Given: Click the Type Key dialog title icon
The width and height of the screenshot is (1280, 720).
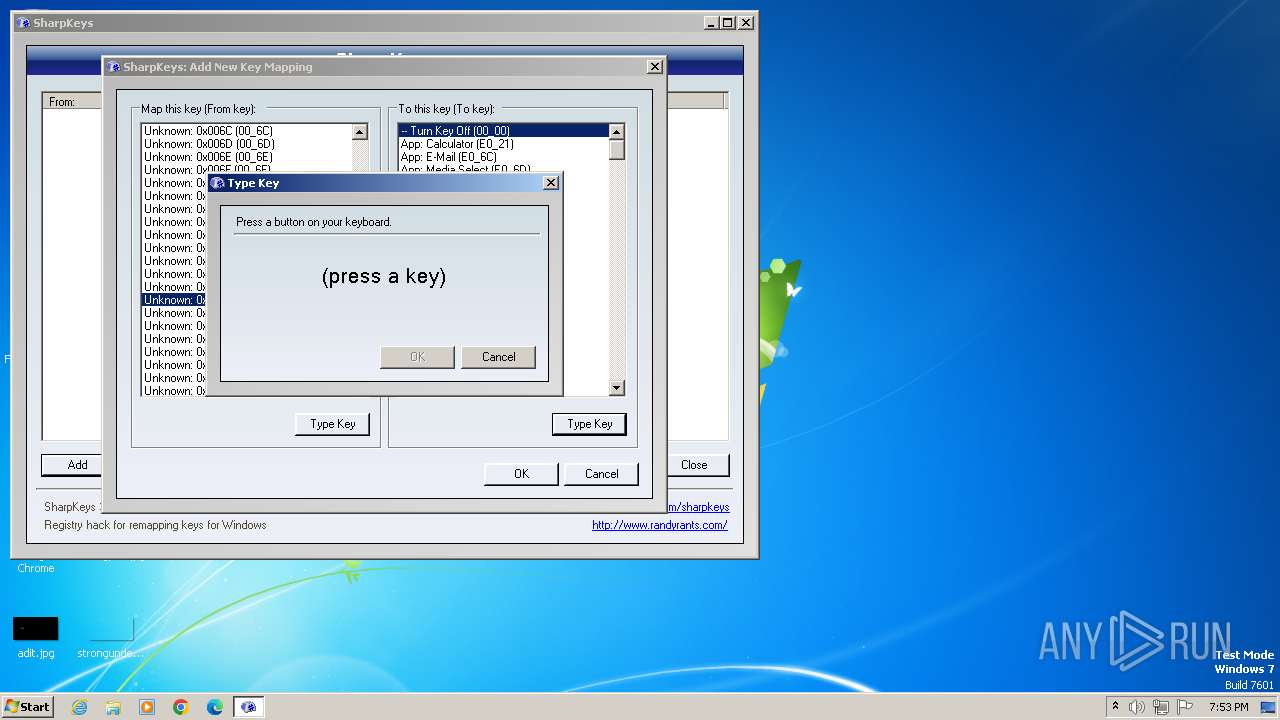Looking at the screenshot, I should 217,183.
